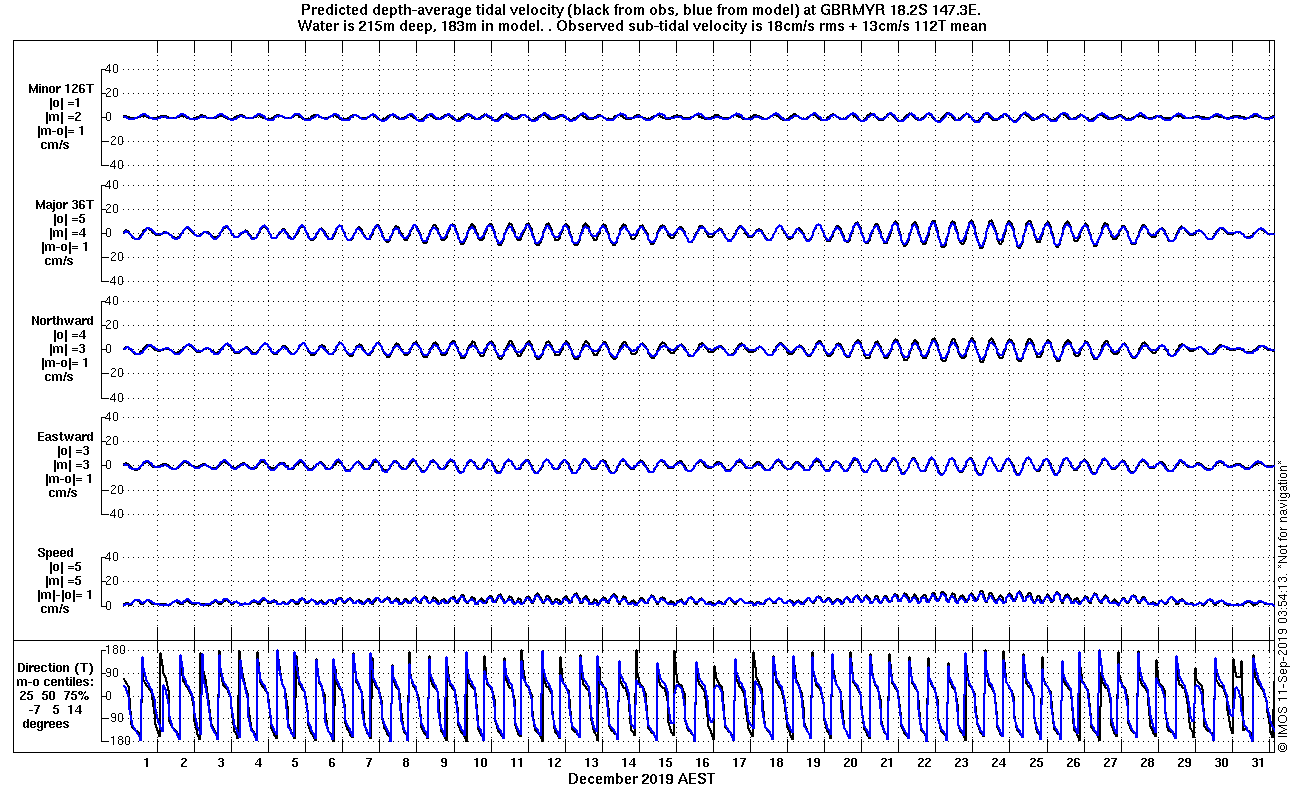This screenshot has height=800, width=1300.
Task: Click the 'Speed' panel label
Action: click(x=55, y=553)
